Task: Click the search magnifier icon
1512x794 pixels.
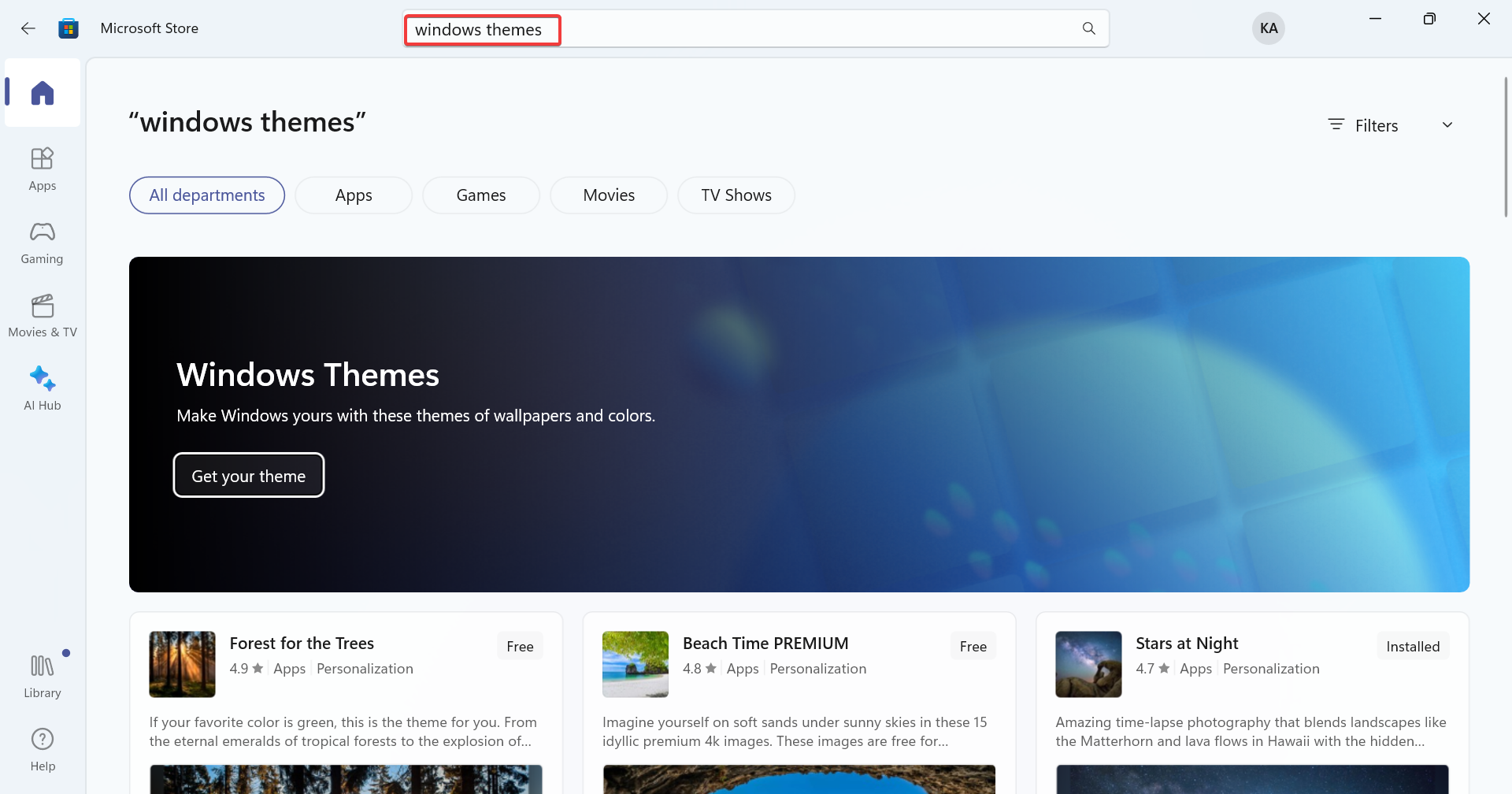Action: (1089, 28)
